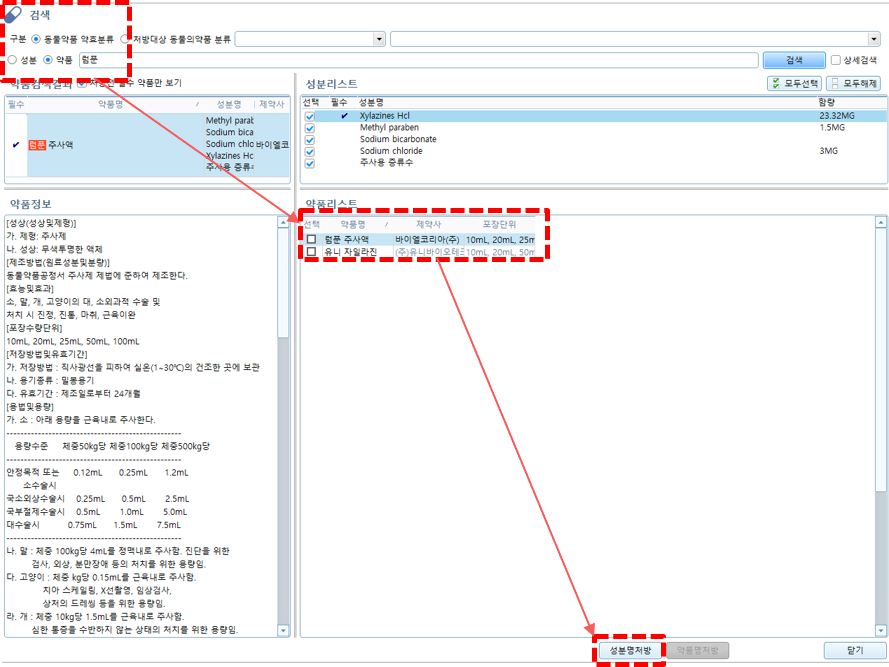Select the 동물약품 약효분류 radio button

coord(36,39)
